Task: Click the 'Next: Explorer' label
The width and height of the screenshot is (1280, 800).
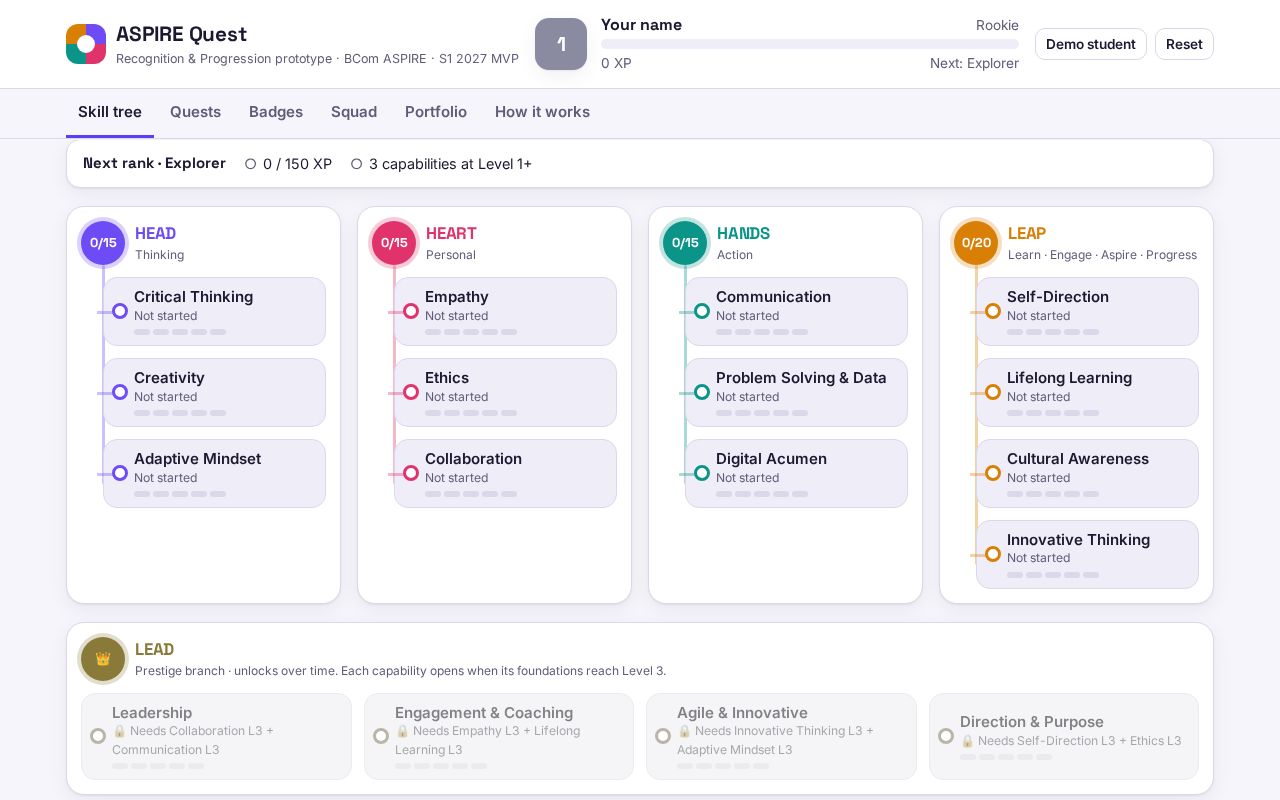Action: (x=974, y=63)
